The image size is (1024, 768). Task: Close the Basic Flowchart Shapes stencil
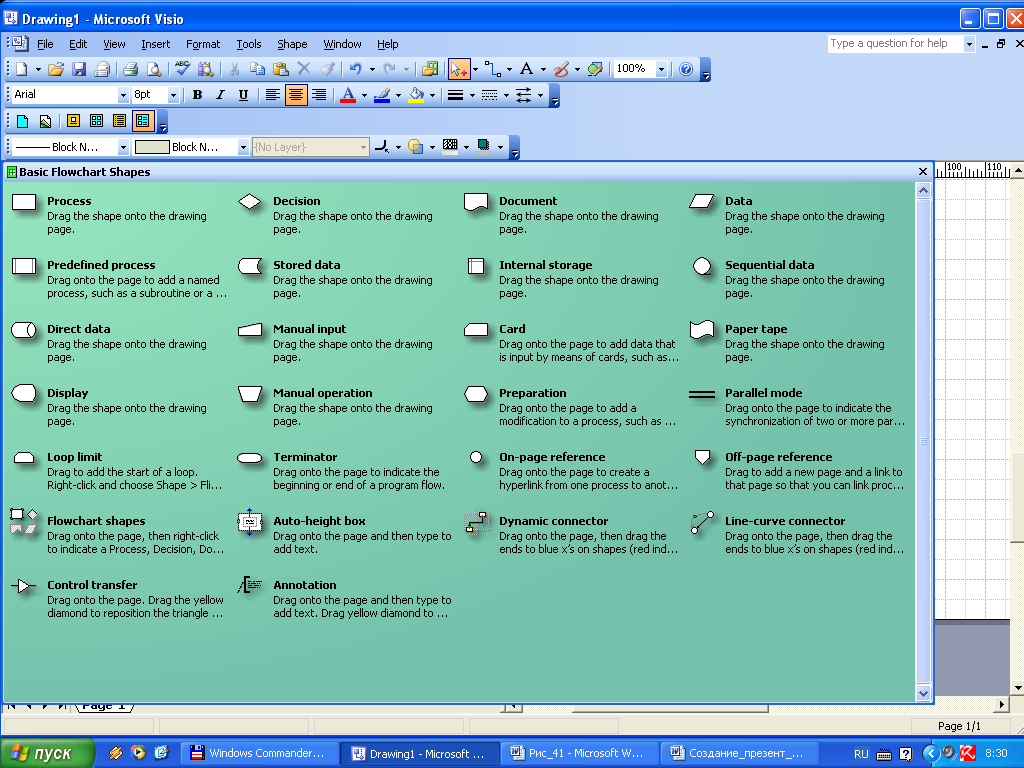tap(923, 172)
